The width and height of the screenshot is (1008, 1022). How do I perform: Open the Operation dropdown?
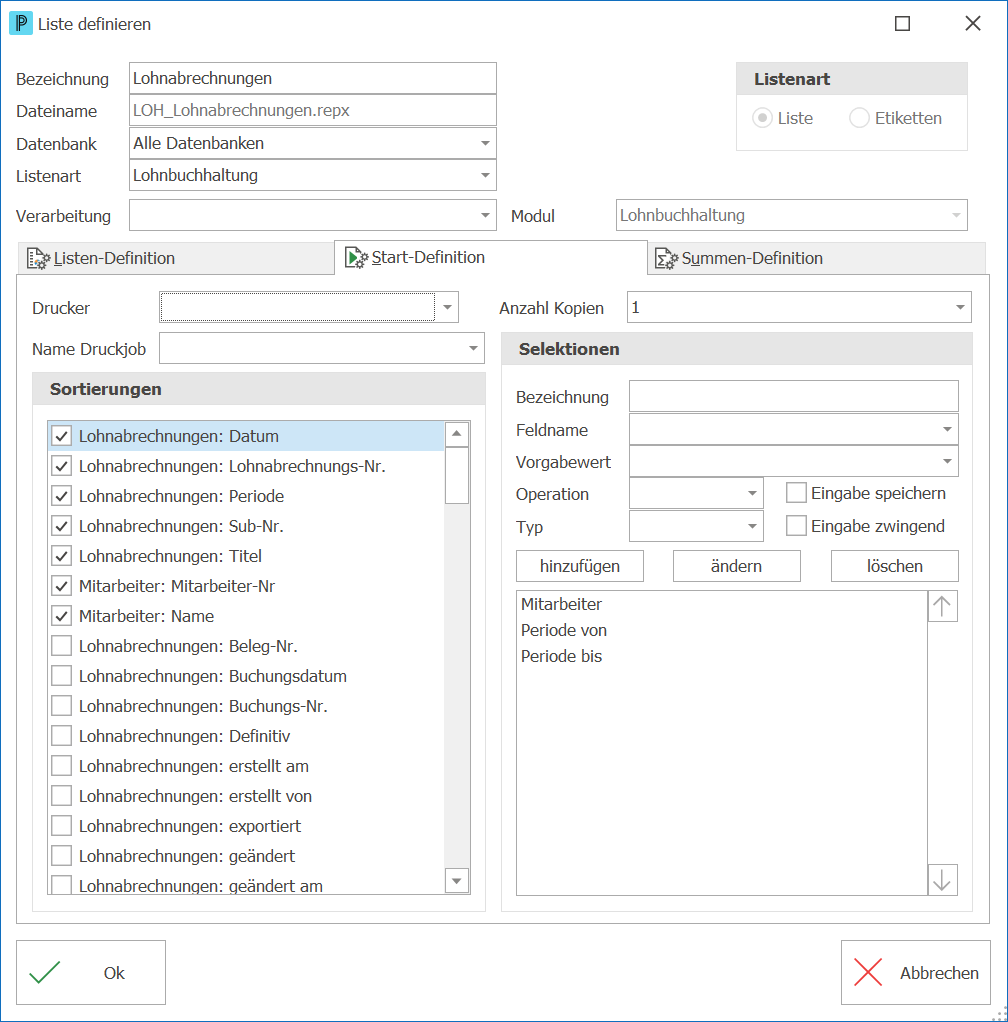coord(752,493)
